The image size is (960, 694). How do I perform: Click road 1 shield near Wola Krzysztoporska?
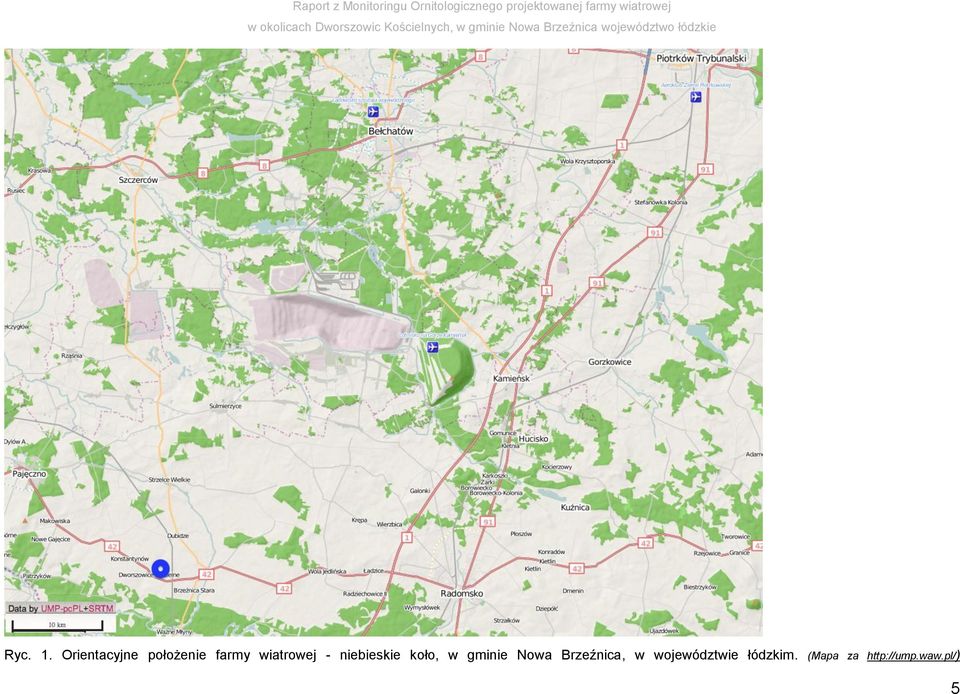[622, 145]
